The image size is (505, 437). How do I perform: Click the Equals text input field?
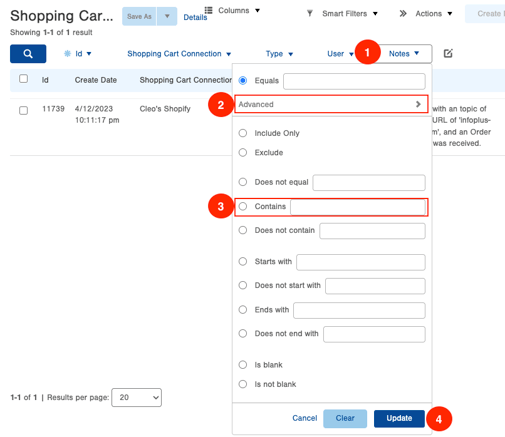[354, 81]
